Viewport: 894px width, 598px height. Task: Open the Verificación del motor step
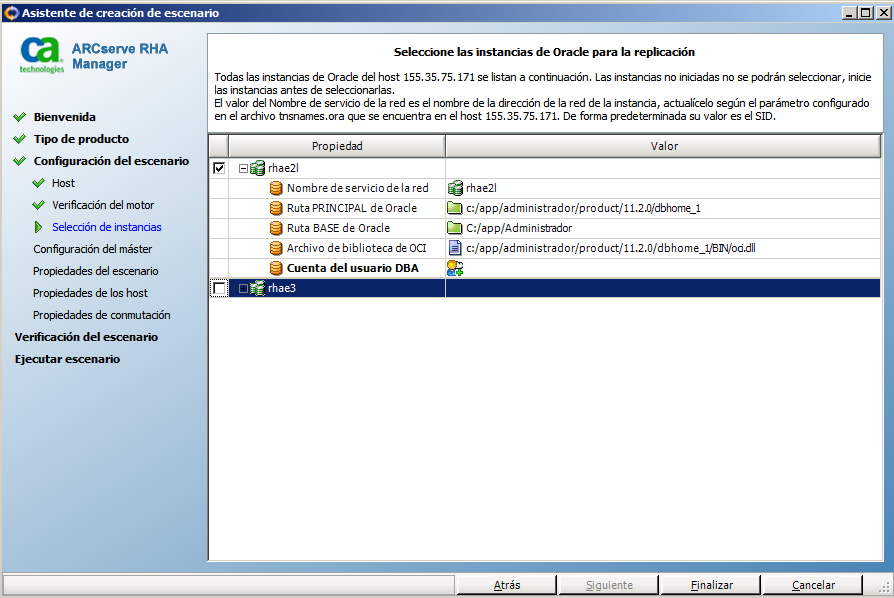(x=103, y=205)
